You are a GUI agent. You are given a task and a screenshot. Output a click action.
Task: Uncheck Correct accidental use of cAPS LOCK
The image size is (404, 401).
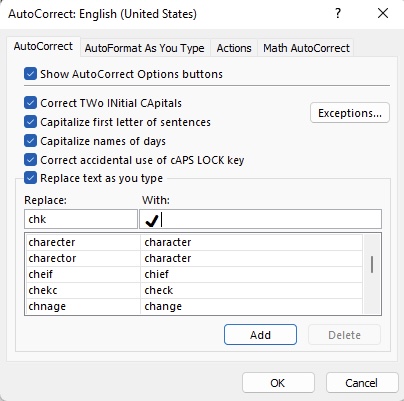point(30,160)
